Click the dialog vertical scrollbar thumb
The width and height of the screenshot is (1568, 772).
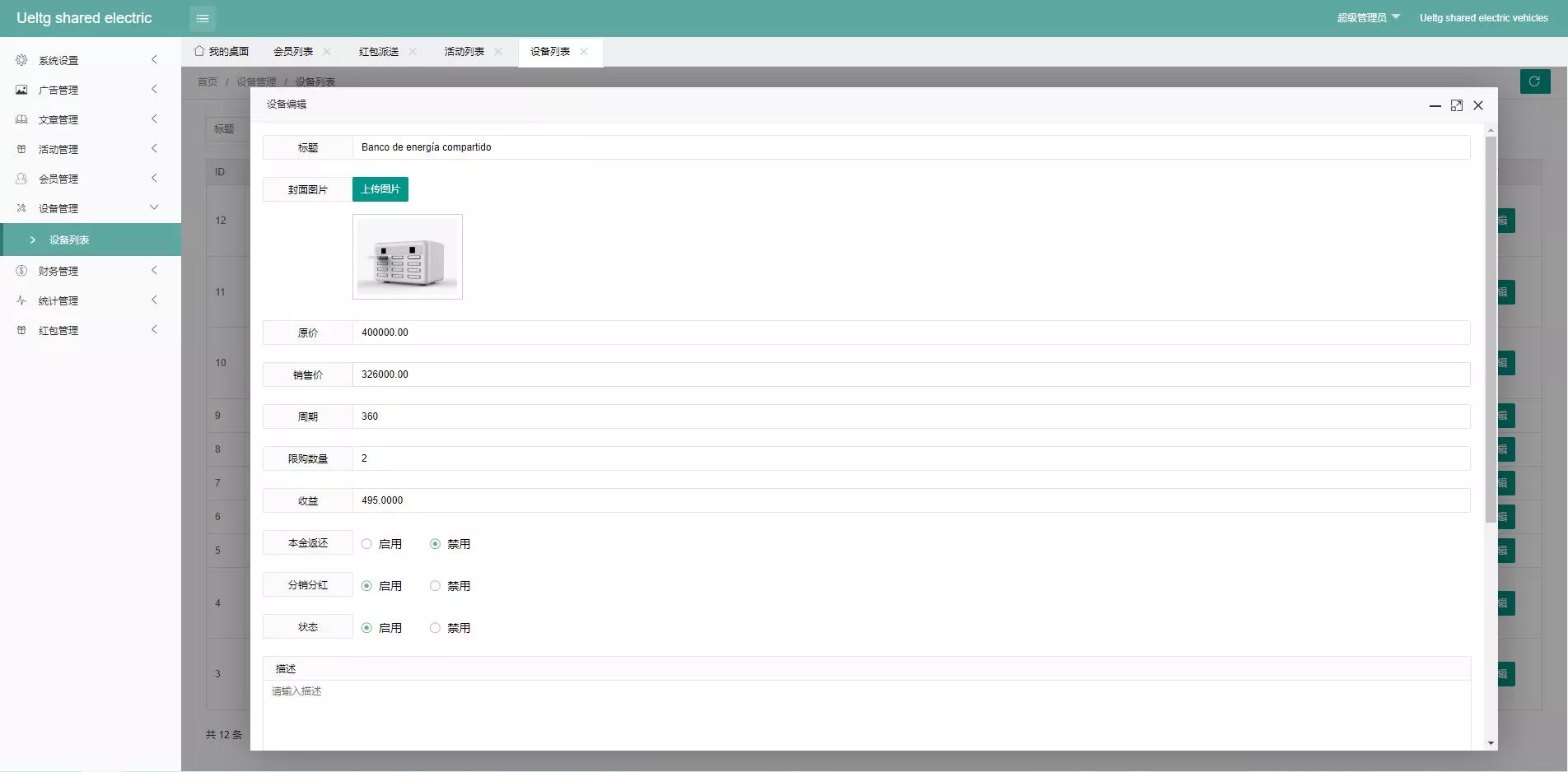1491,329
